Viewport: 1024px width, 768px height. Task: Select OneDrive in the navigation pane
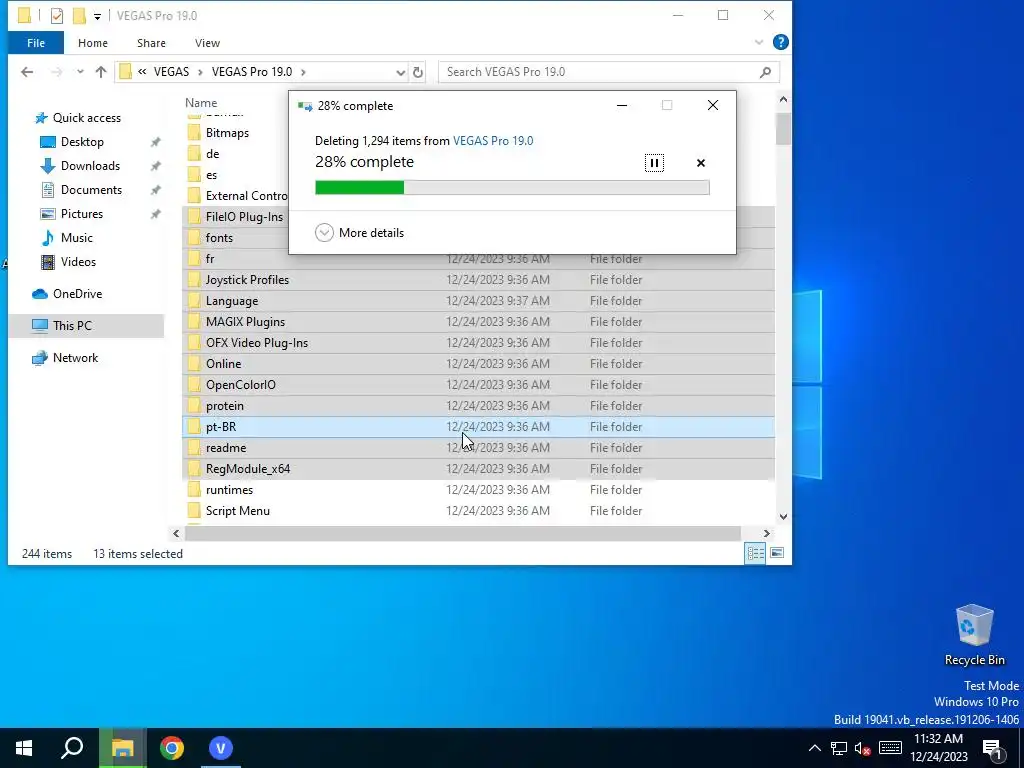point(77,294)
